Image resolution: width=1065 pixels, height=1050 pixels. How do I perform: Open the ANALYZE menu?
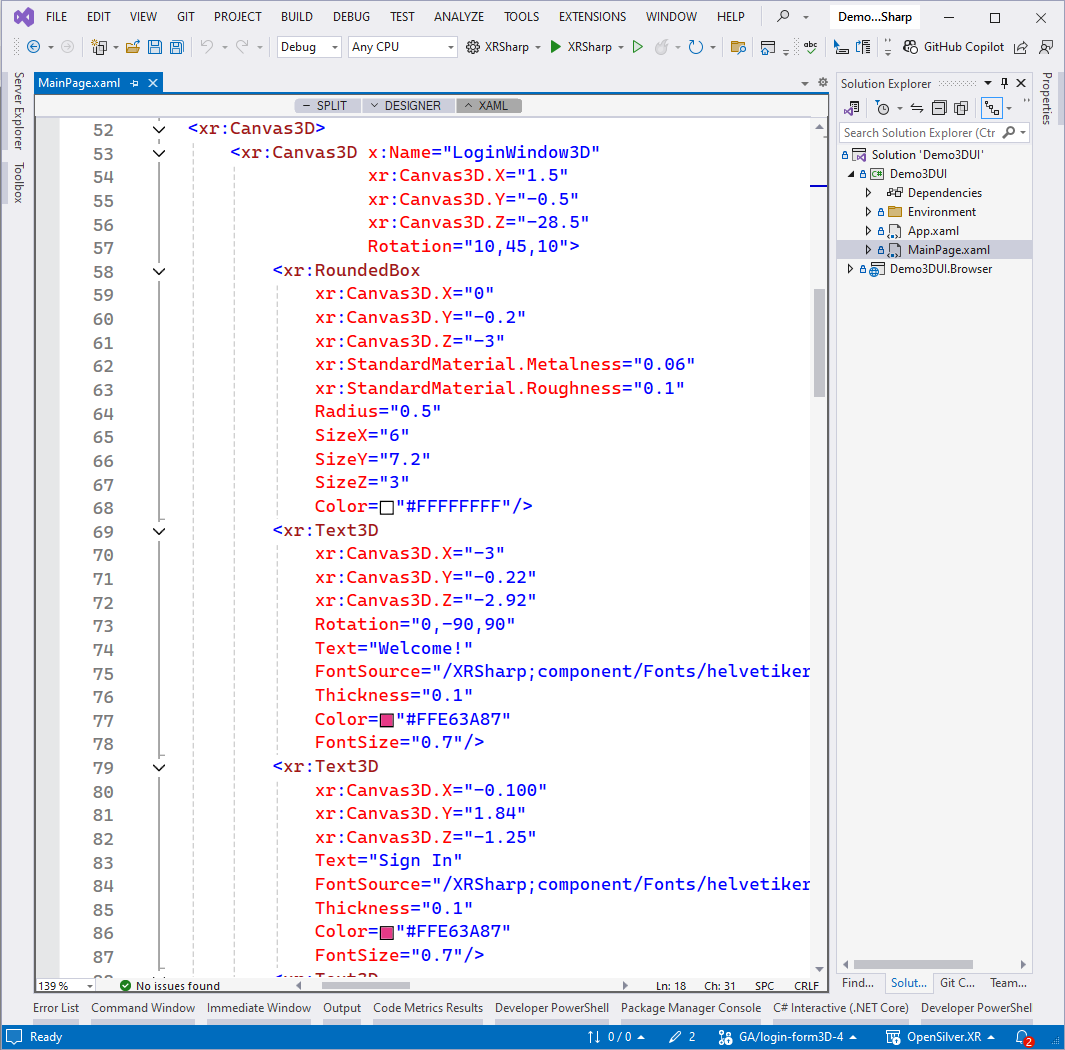coord(459,16)
